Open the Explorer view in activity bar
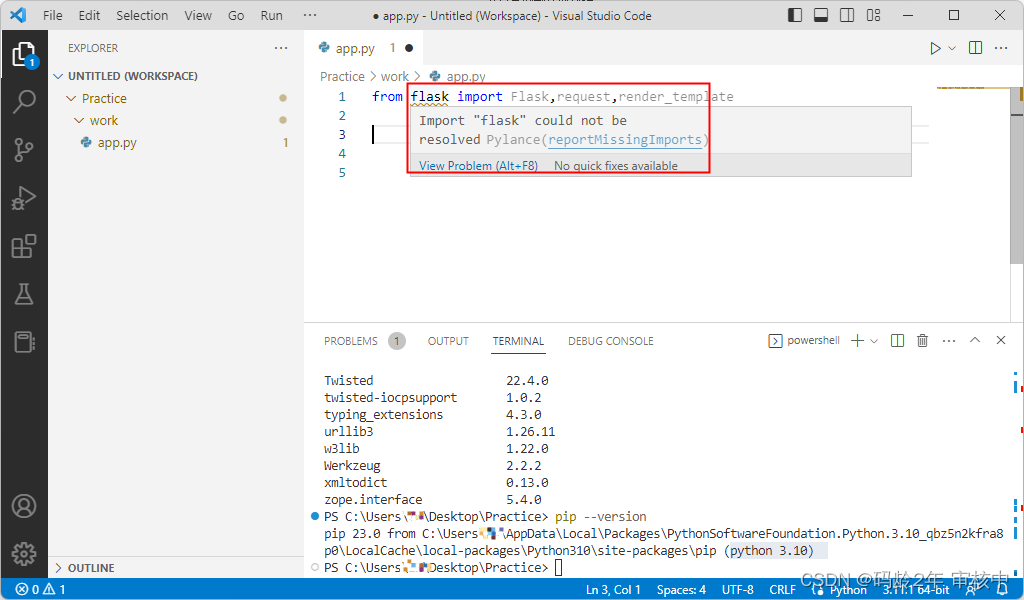 (24, 54)
